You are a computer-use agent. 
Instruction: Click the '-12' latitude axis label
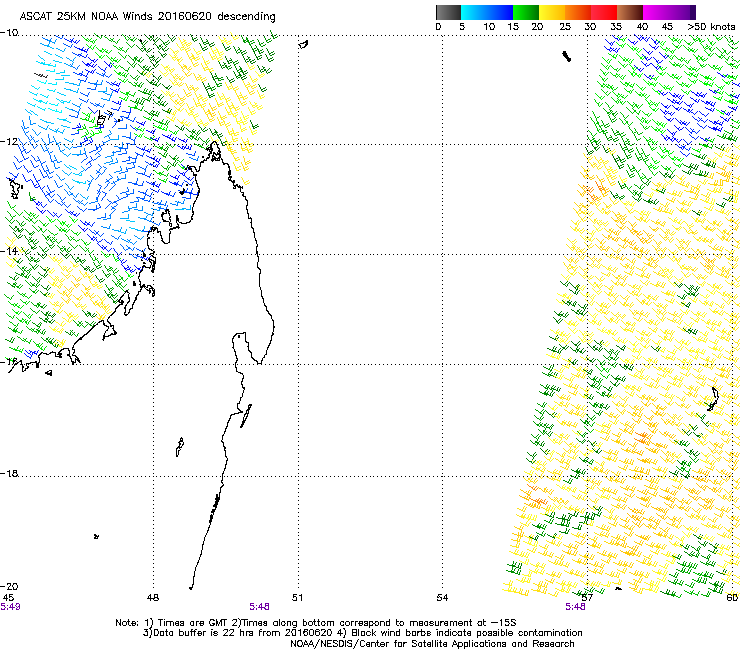click(9, 142)
